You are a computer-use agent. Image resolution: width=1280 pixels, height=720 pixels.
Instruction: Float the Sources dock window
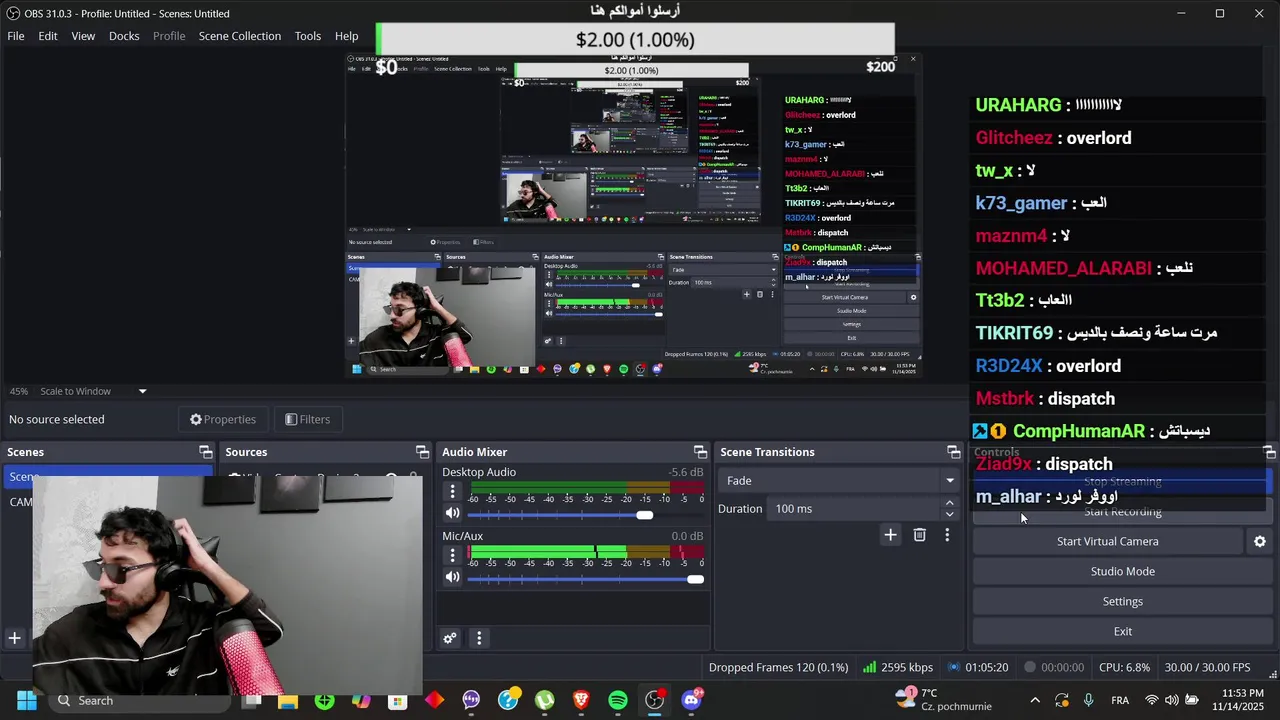(x=422, y=452)
